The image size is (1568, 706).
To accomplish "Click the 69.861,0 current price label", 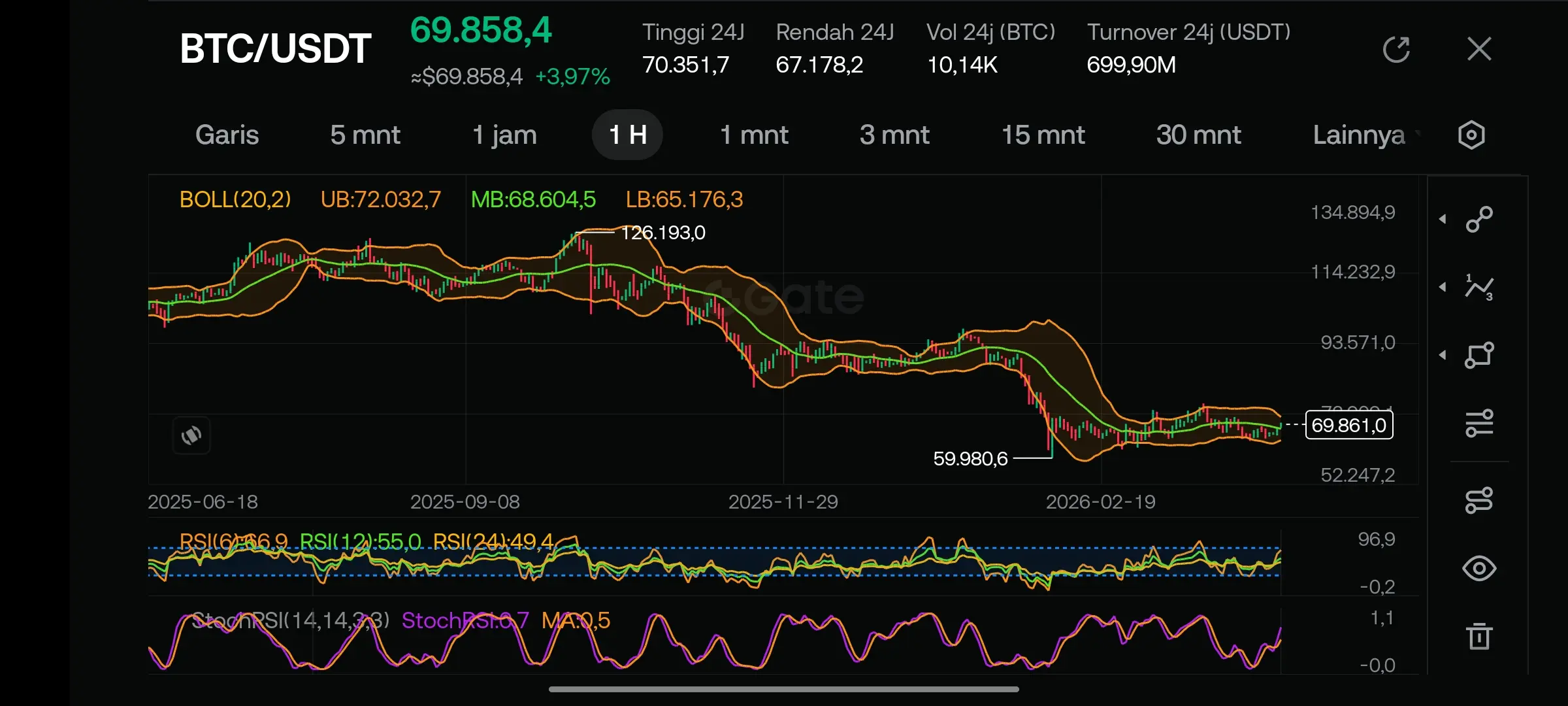I will (x=1348, y=426).
